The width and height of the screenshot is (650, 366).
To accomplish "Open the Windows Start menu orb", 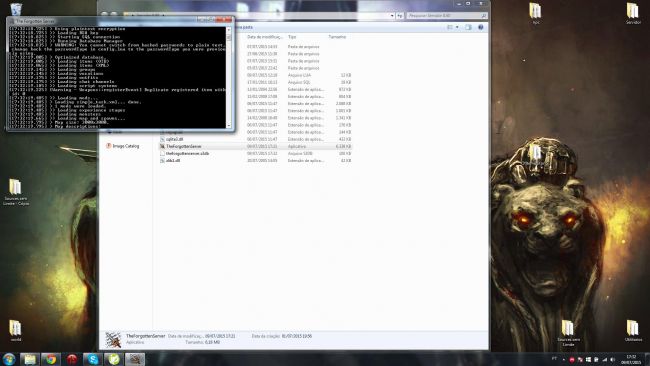I will click(9, 359).
